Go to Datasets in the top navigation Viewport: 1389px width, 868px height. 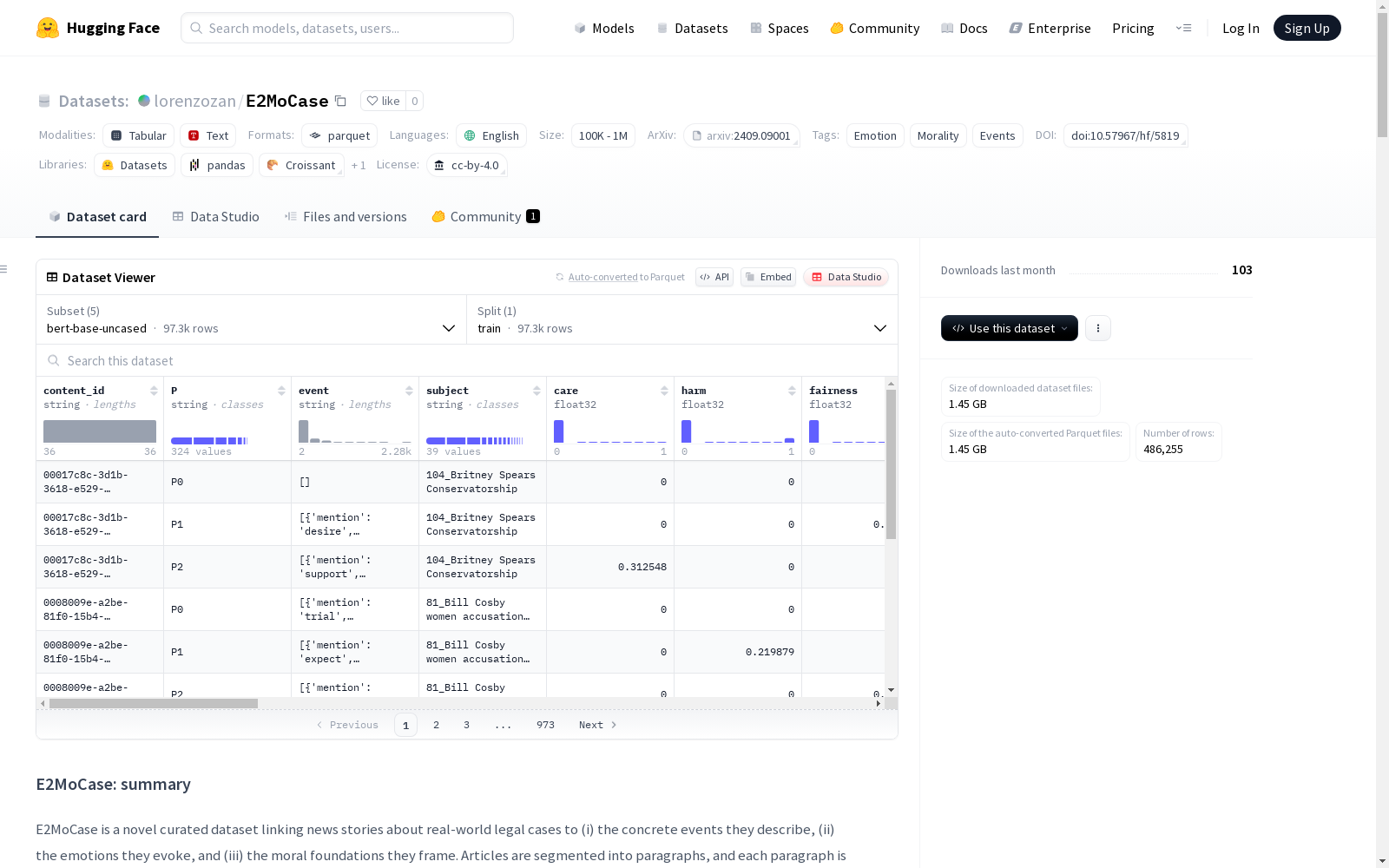692,28
